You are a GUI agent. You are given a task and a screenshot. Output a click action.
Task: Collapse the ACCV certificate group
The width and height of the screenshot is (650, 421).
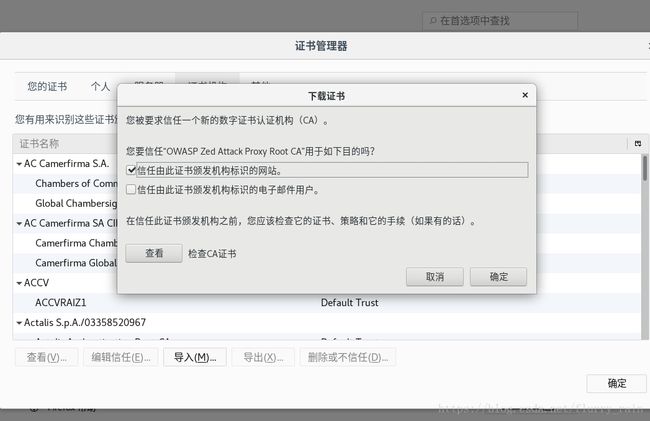tap(19, 283)
